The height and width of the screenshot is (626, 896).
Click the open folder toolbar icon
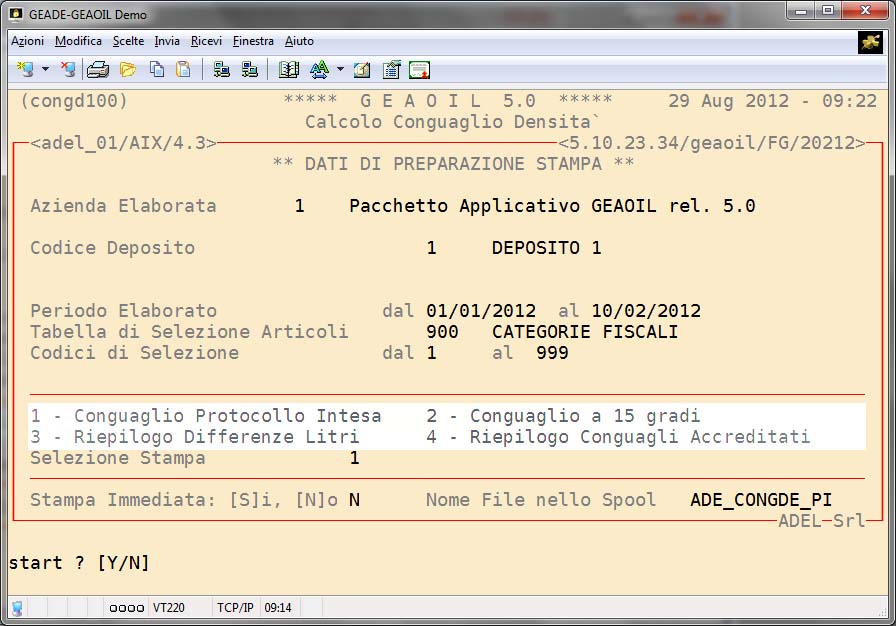pos(127,70)
